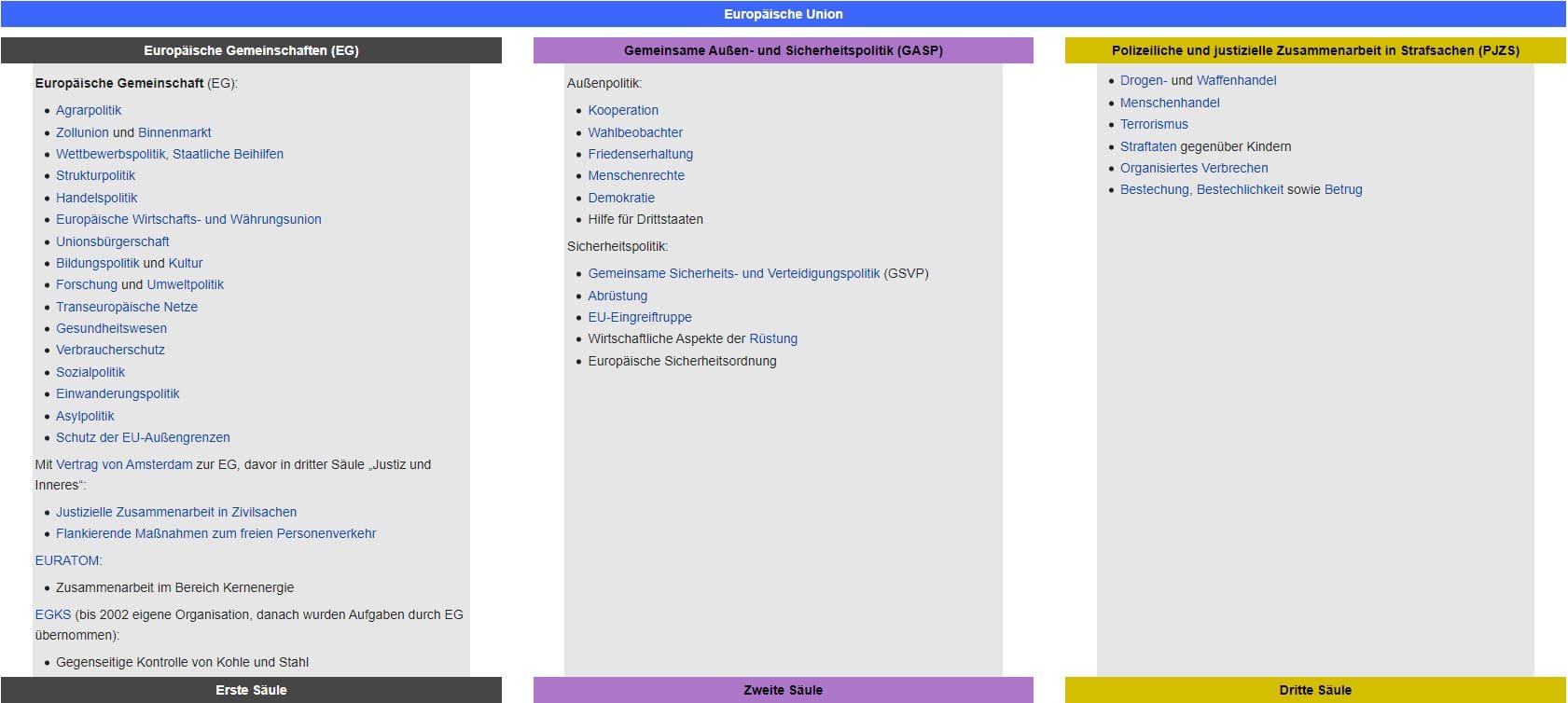Open the EU-Eingreiftruppe link
The height and width of the screenshot is (703, 1568).
640,317
